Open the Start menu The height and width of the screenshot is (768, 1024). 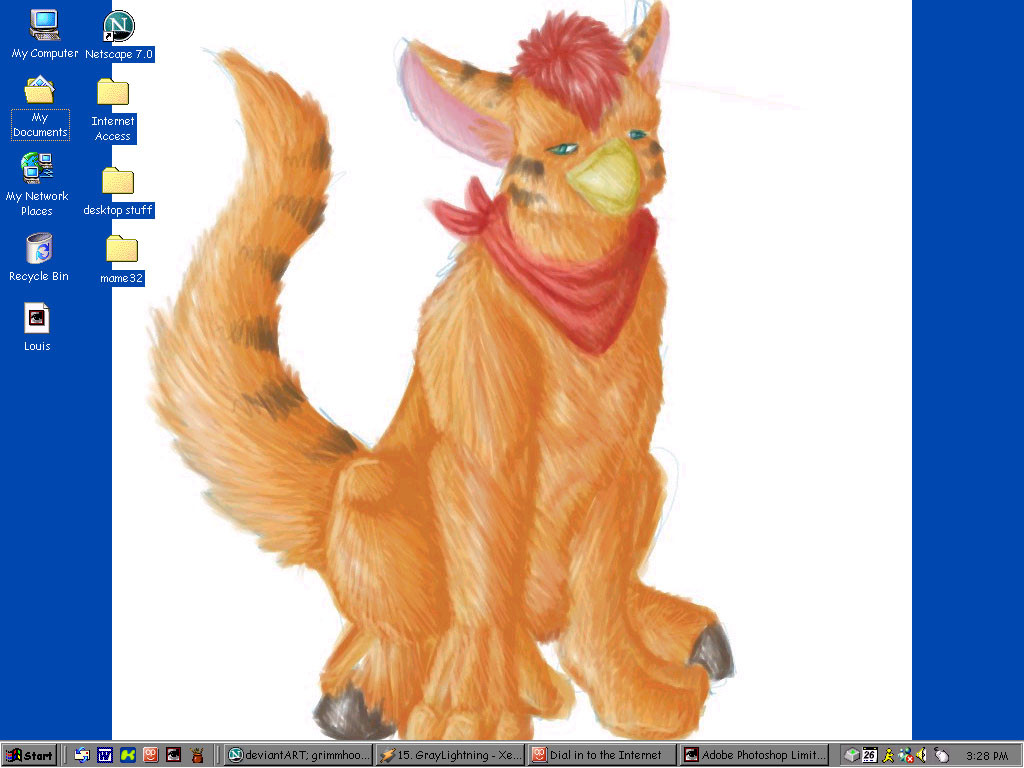tap(29, 756)
